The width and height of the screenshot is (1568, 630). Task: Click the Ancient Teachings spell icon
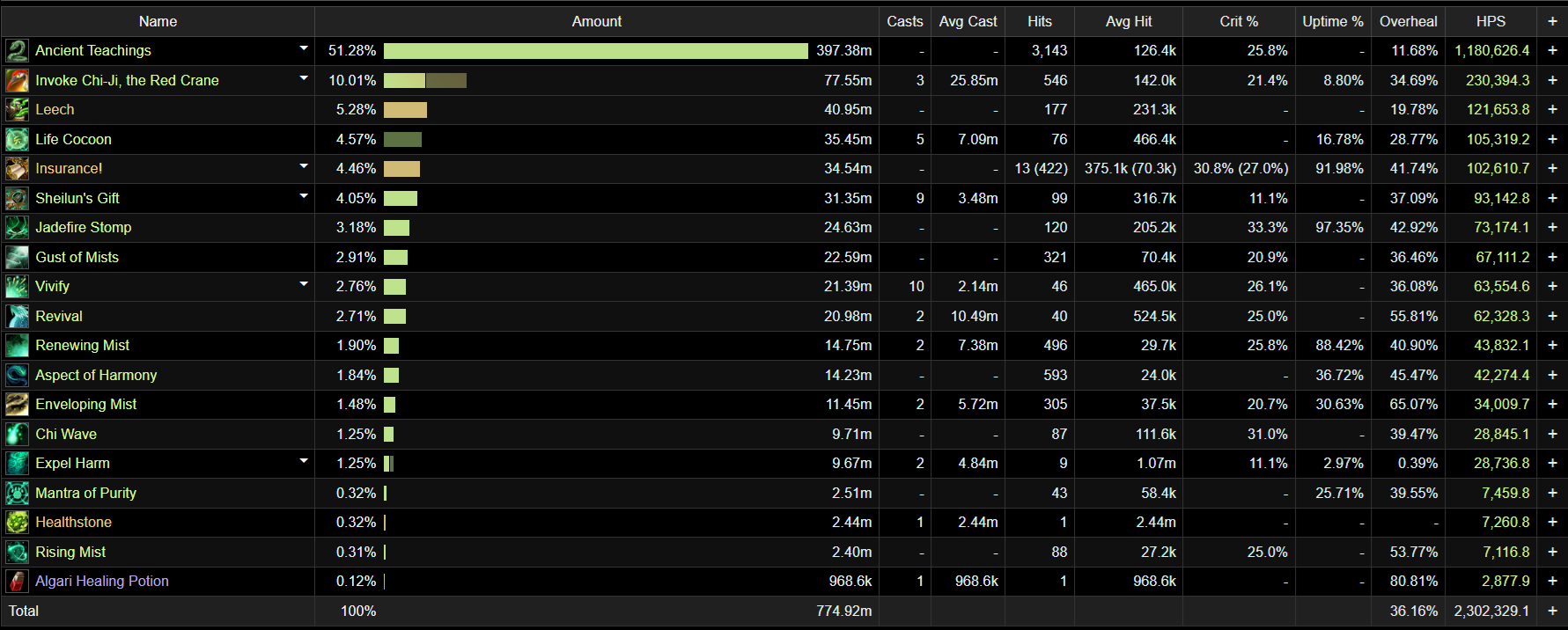tap(17, 51)
